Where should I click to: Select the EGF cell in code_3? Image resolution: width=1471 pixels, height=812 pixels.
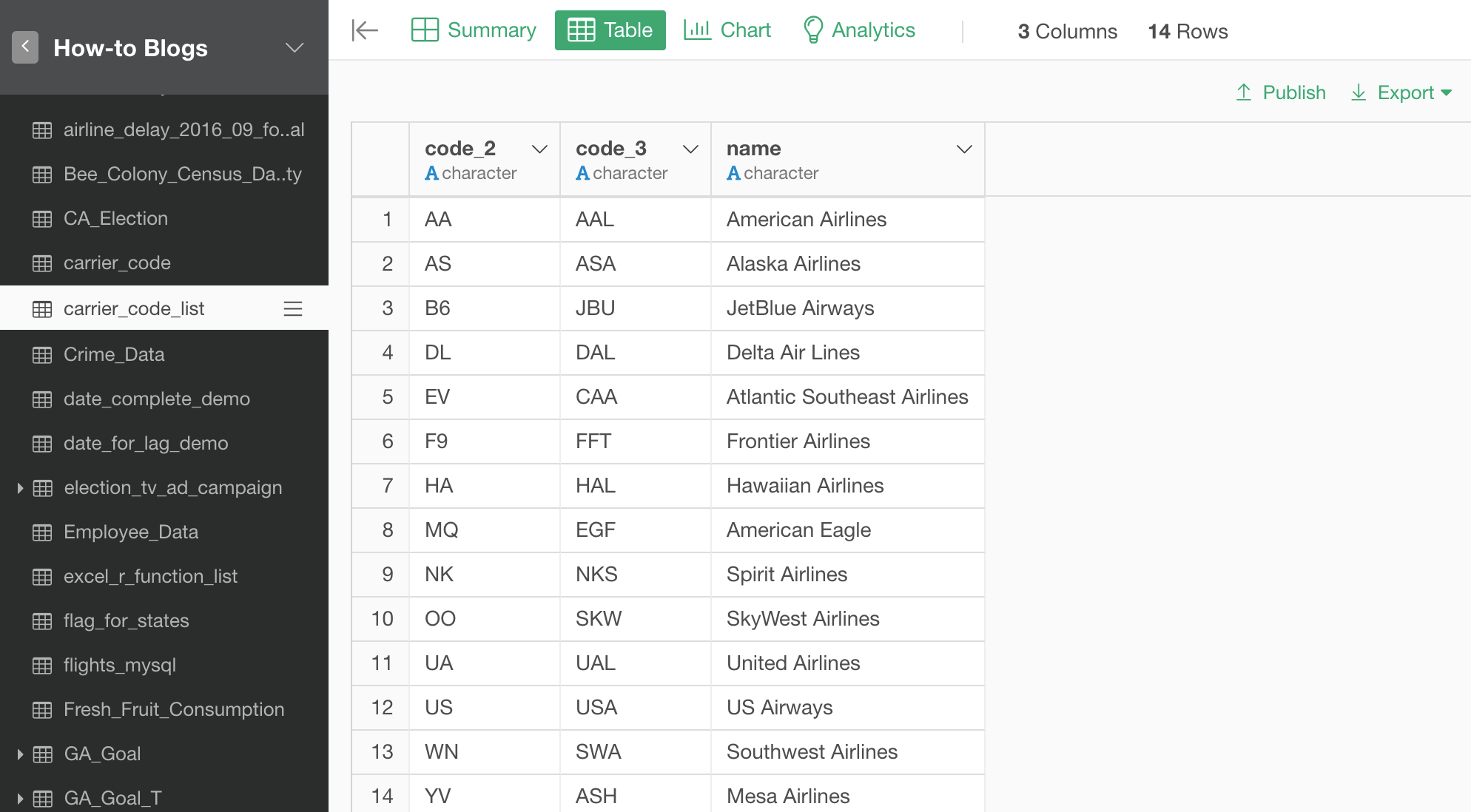point(636,530)
